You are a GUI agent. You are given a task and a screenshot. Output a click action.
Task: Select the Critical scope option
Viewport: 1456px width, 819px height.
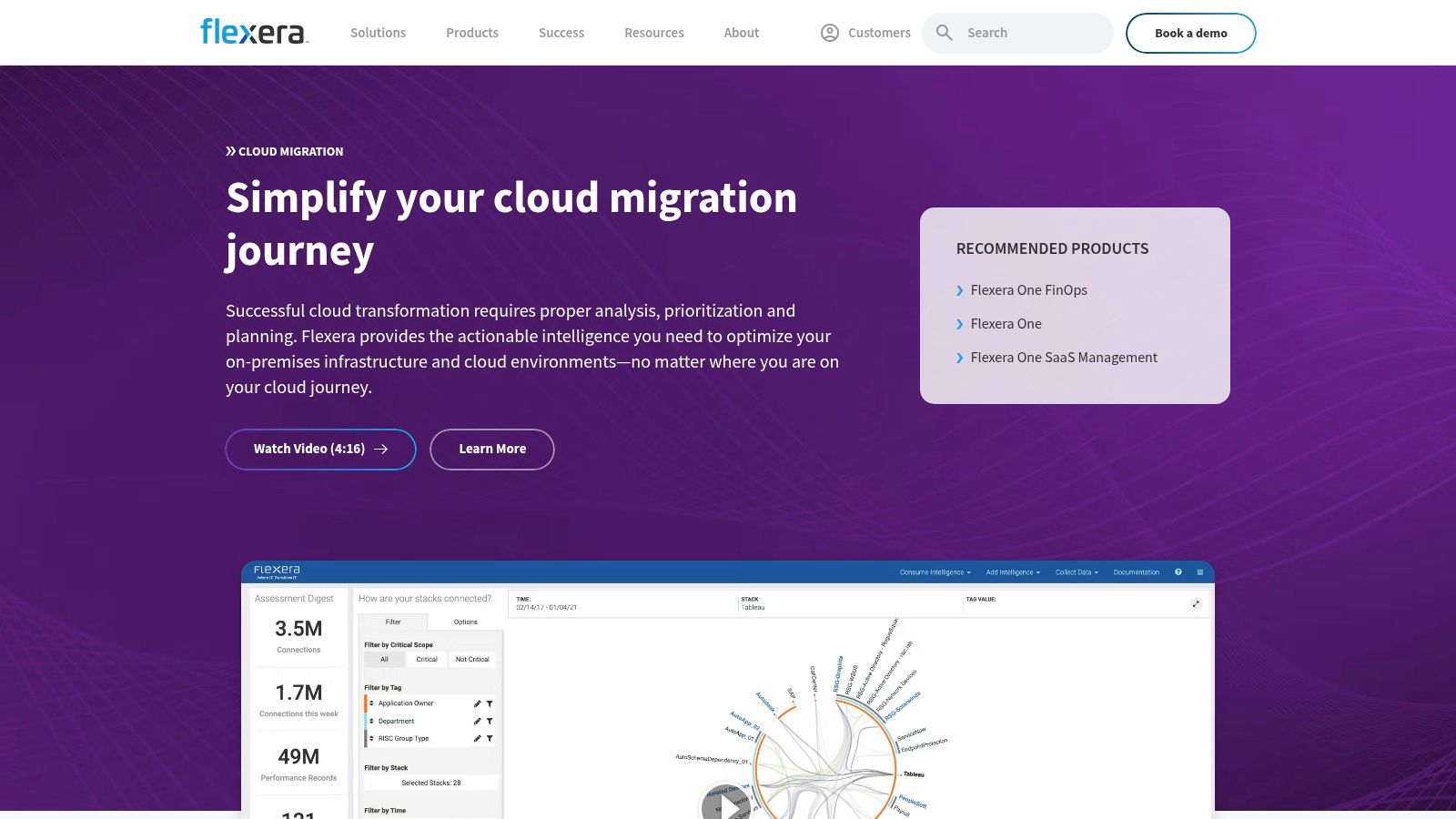[427, 660]
